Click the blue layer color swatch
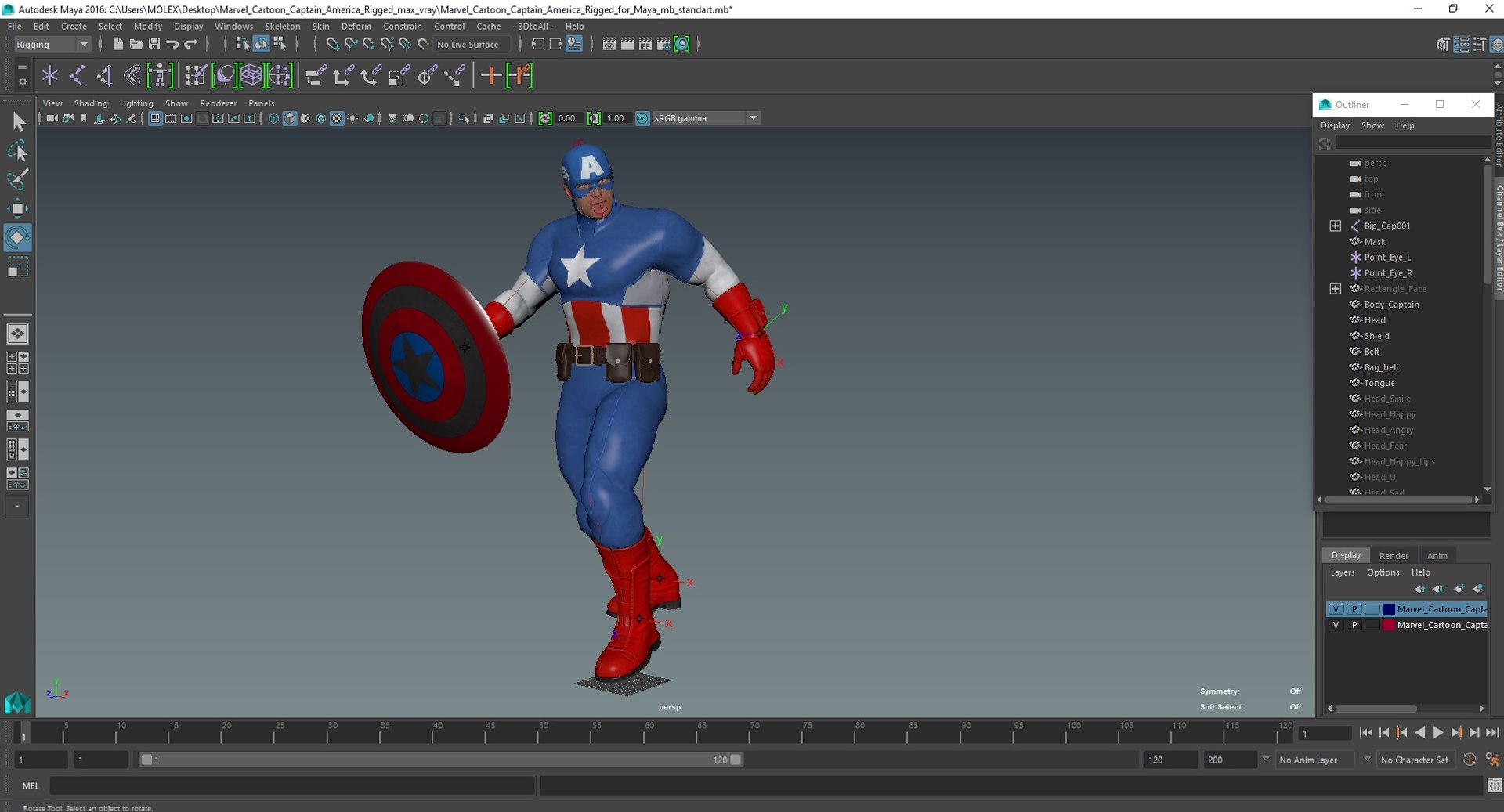Viewport: 1504px width, 812px height. point(1389,609)
